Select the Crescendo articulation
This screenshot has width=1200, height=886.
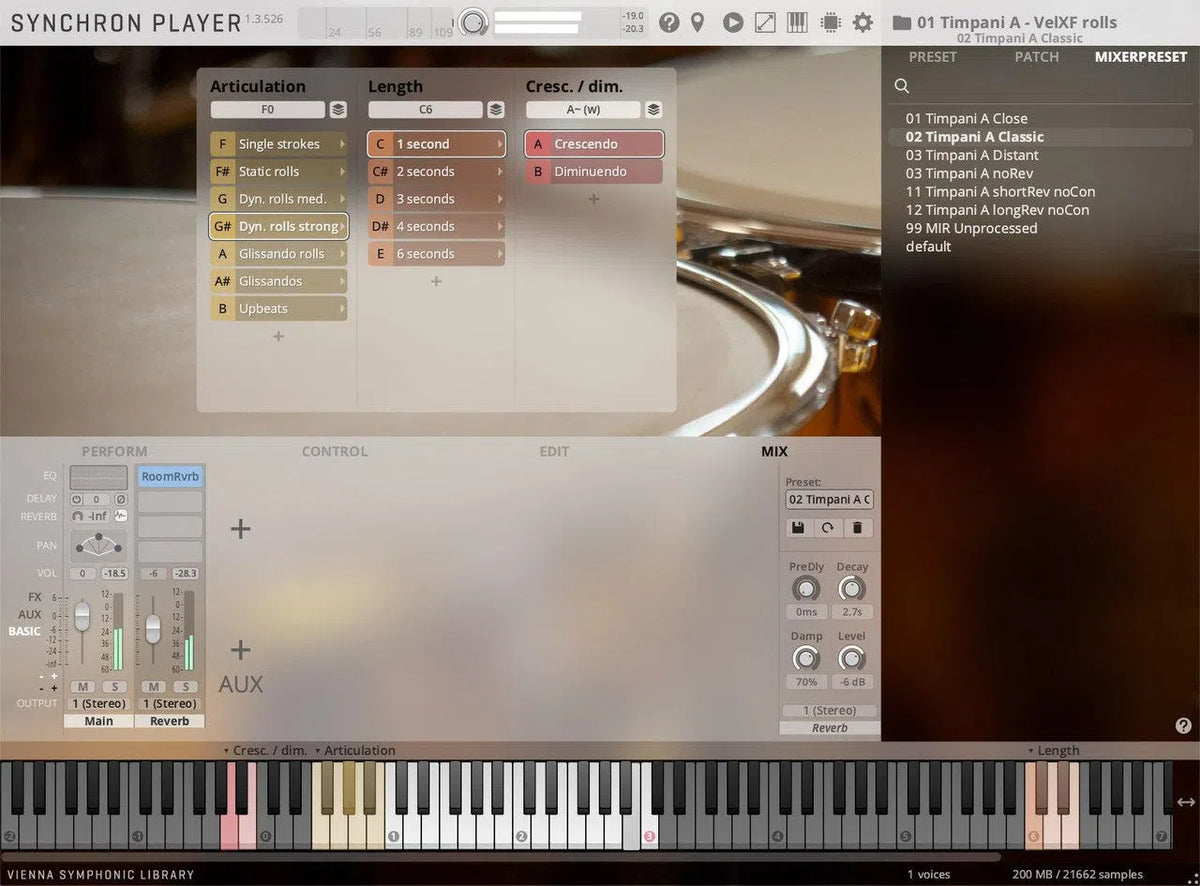click(594, 143)
